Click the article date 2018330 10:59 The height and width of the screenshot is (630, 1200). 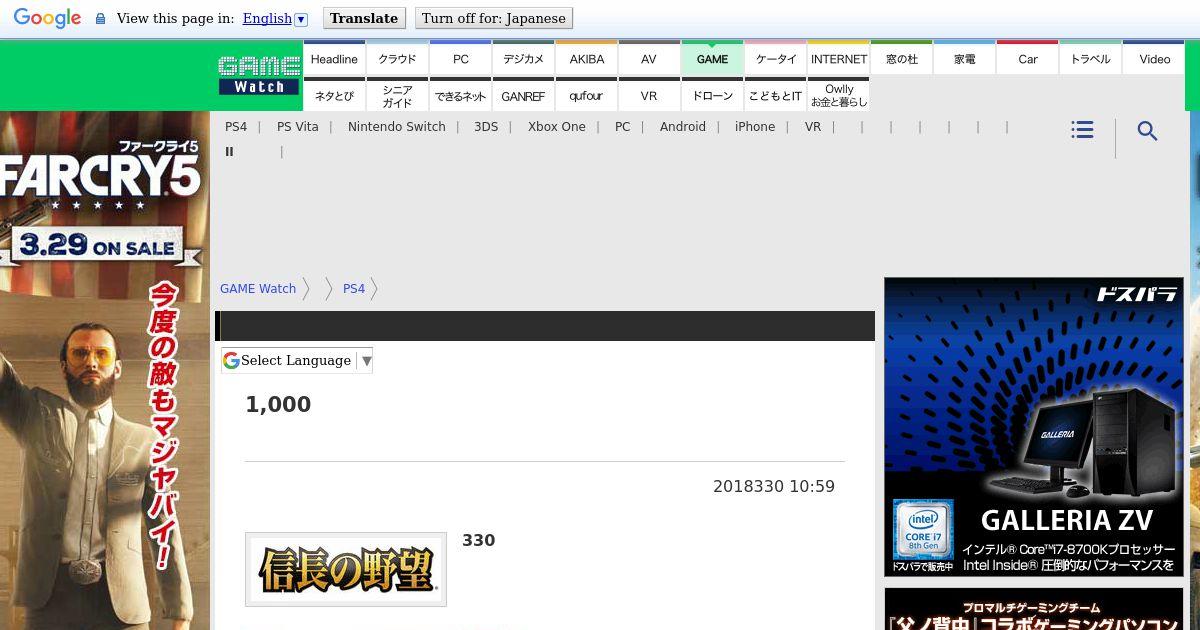tap(774, 486)
